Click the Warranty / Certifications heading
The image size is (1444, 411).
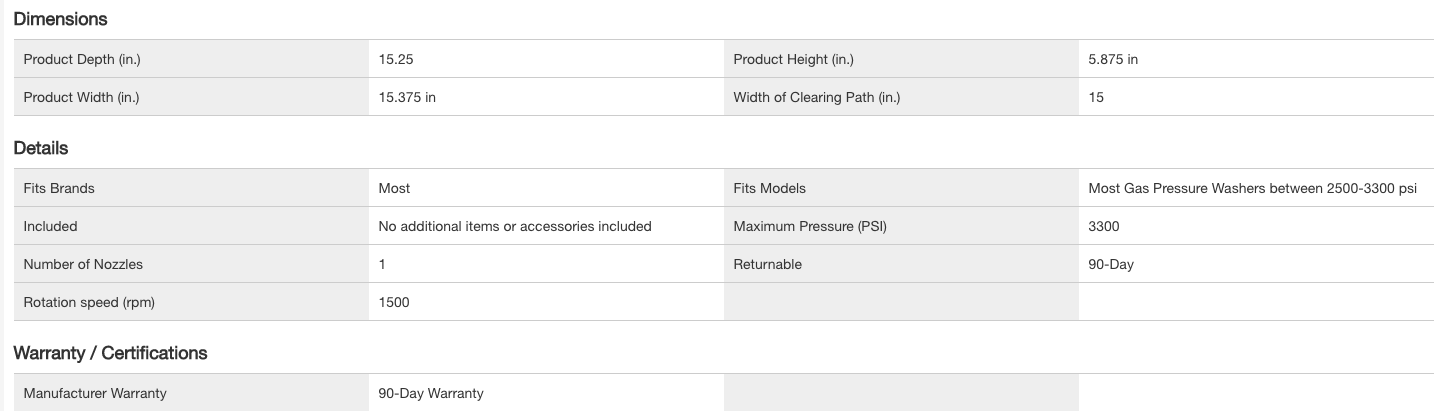point(110,353)
